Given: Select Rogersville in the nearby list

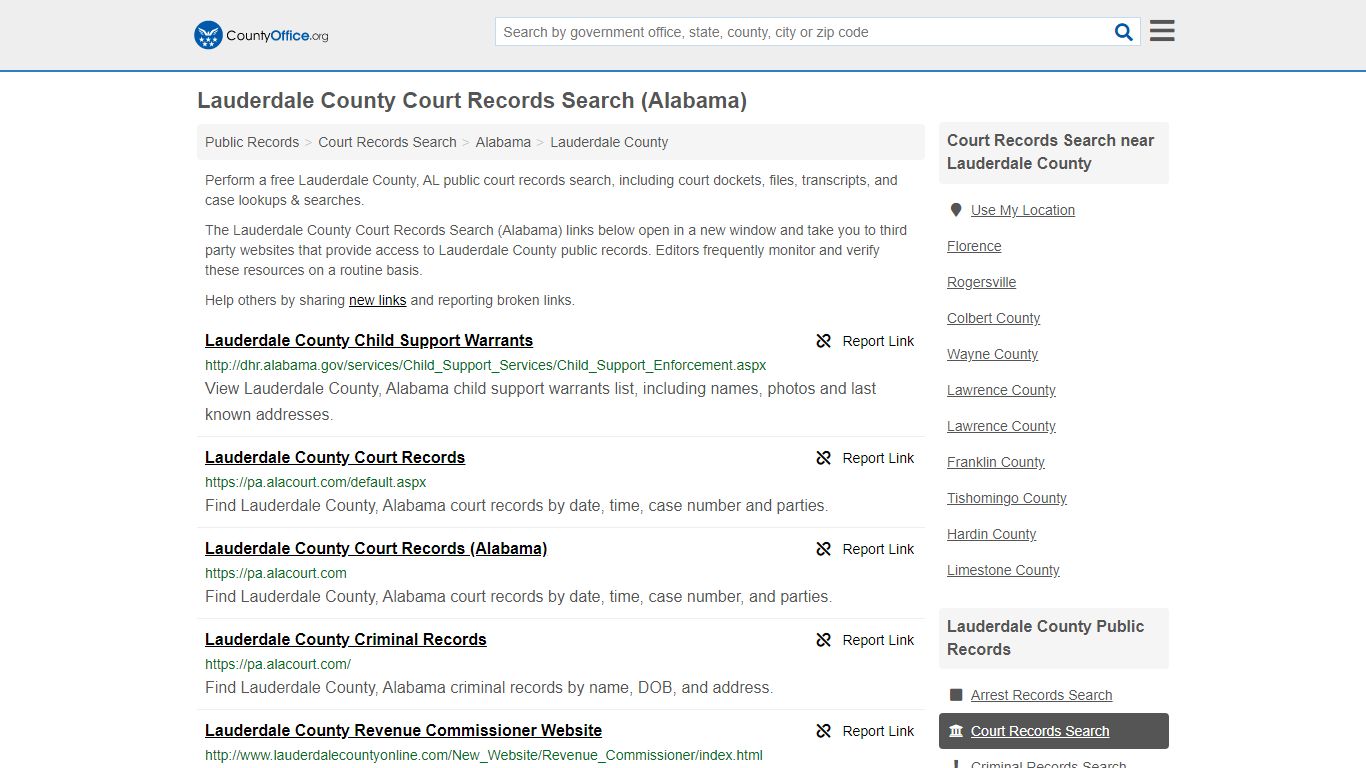Looking at the screenshot, I should [x=981, y=282].
